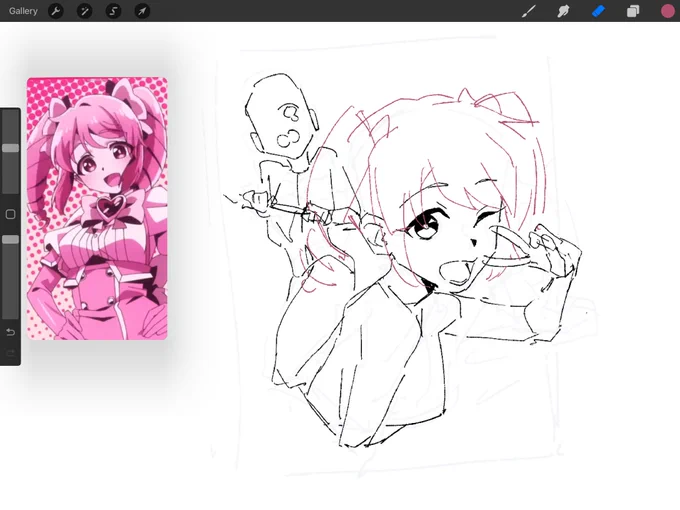
Task: Redo the last undone stroke
Action: [x=10, y=353]
